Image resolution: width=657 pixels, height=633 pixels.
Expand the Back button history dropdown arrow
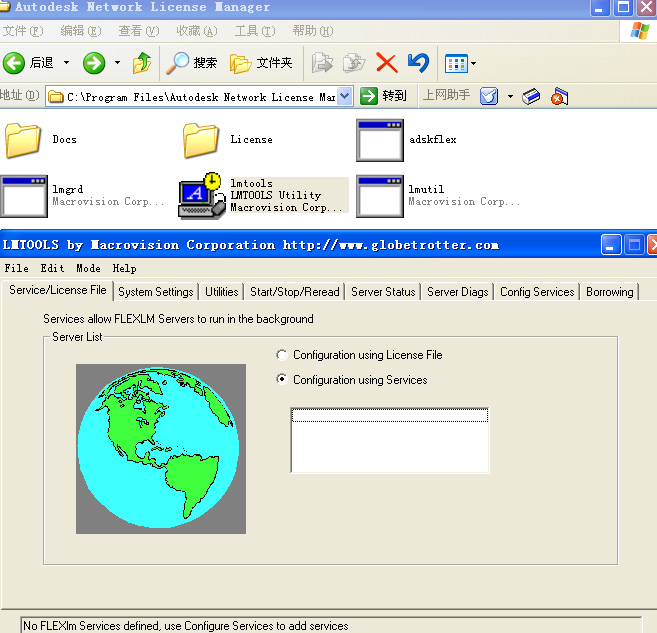tap(66, 63)
